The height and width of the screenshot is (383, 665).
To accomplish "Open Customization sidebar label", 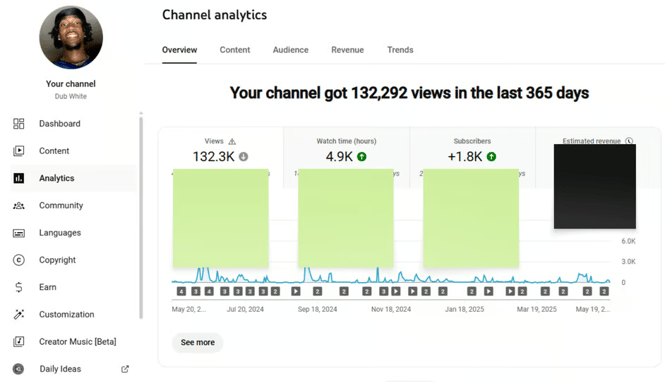I will [x=67, y=314].
